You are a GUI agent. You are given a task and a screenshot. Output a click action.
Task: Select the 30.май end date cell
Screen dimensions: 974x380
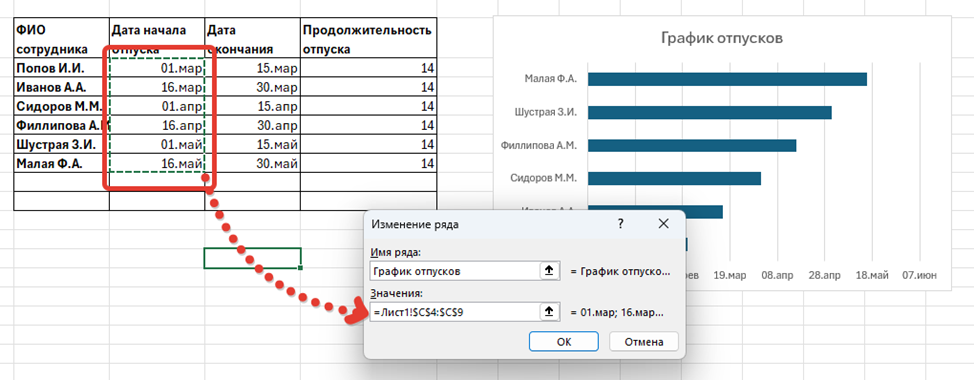pos(252,164)
